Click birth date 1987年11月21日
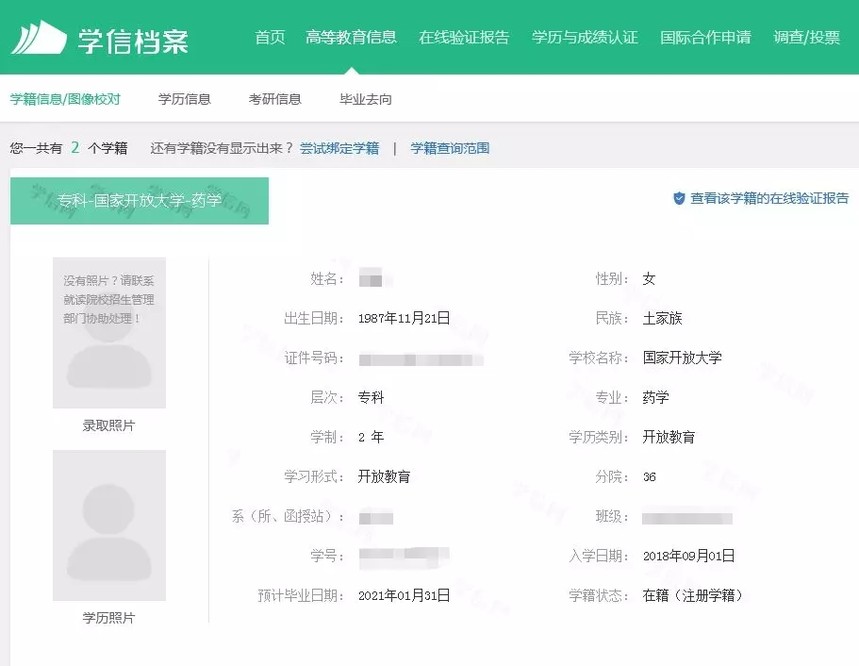859x666 pixels. 404,318
